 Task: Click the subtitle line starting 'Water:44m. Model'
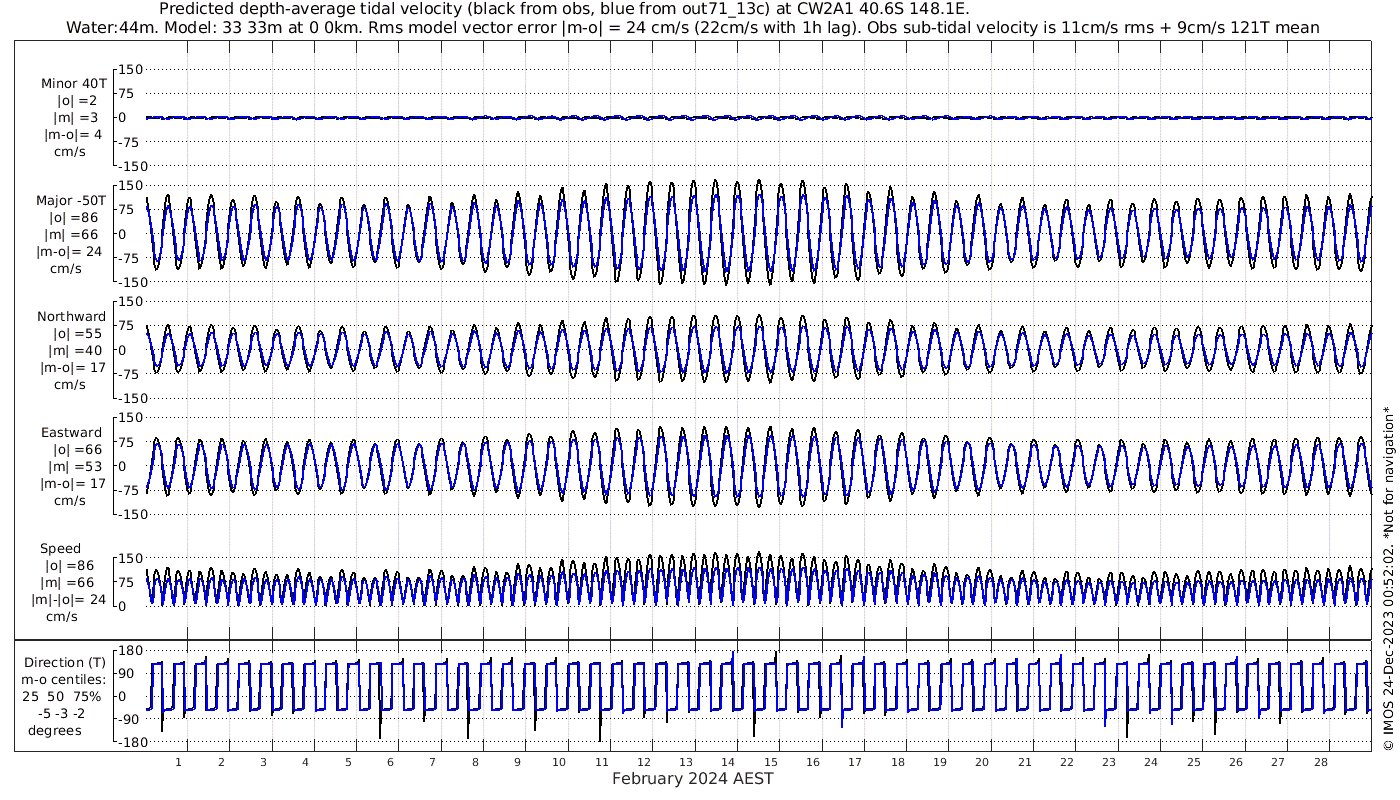(691, 28)
